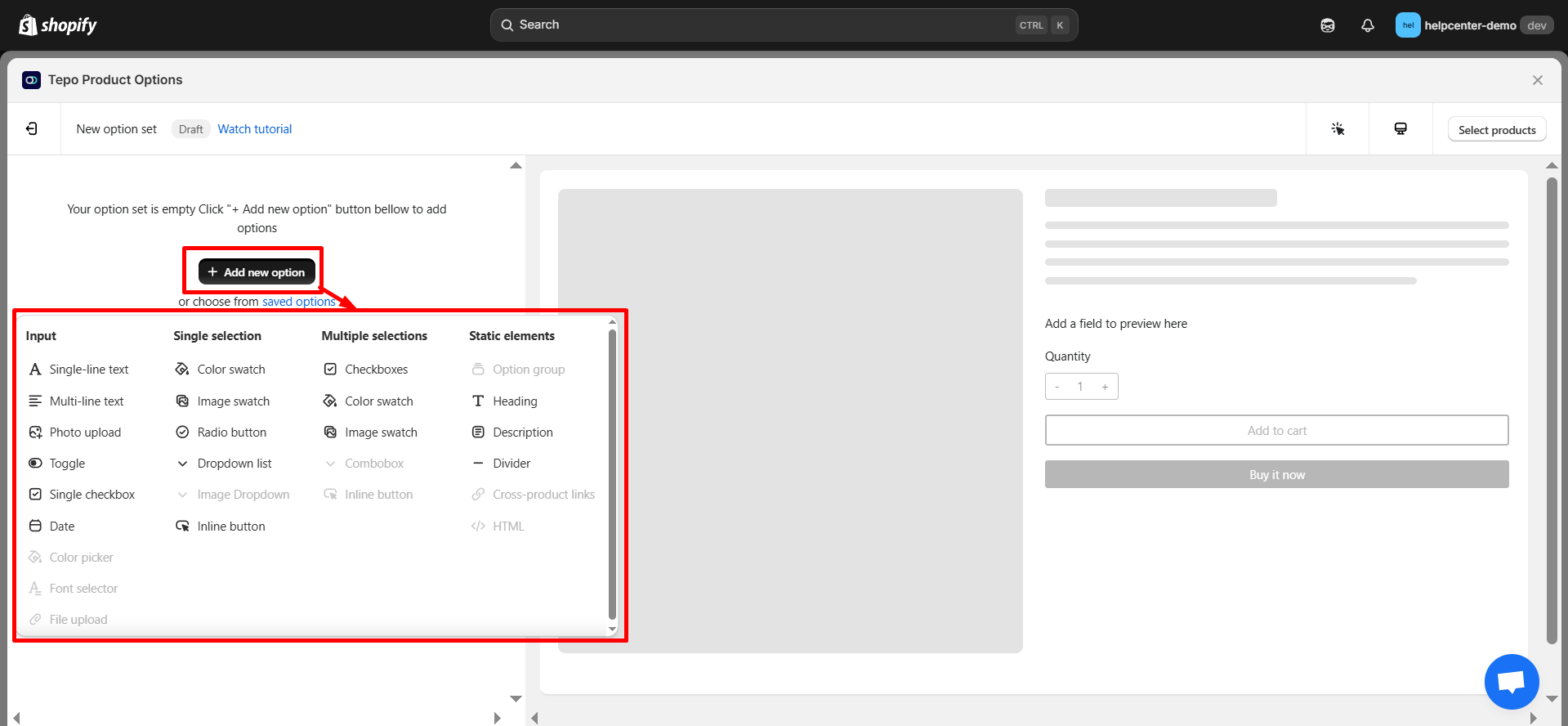
Task: Add a Description static element
Action: 512,432
